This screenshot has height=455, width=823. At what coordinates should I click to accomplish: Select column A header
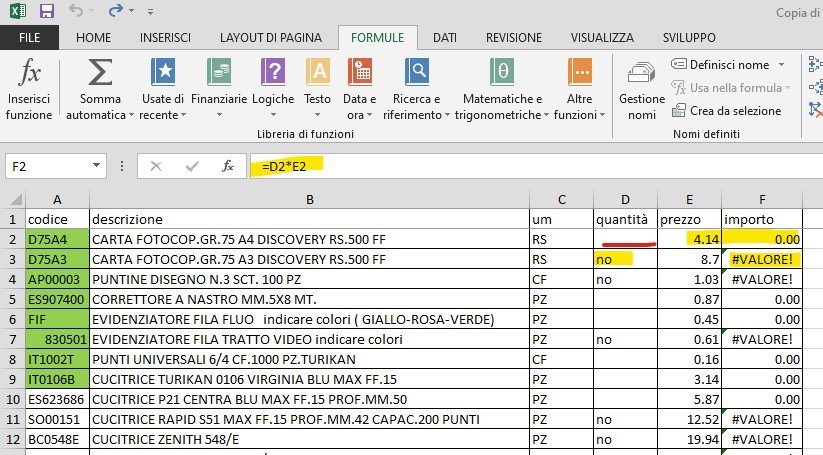click(x=58, y=199)
